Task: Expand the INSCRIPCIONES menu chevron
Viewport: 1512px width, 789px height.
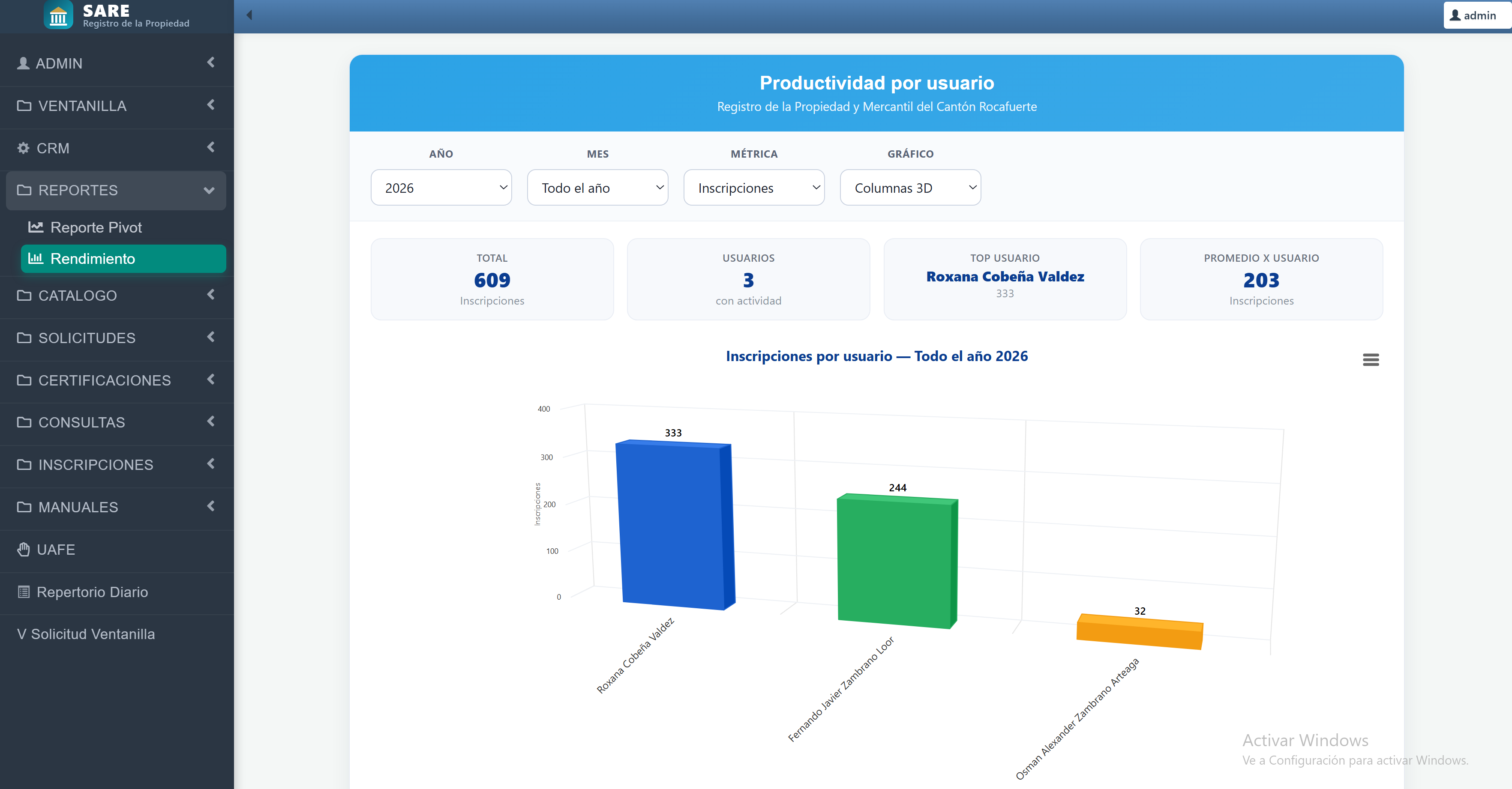Action: [211, 463]
